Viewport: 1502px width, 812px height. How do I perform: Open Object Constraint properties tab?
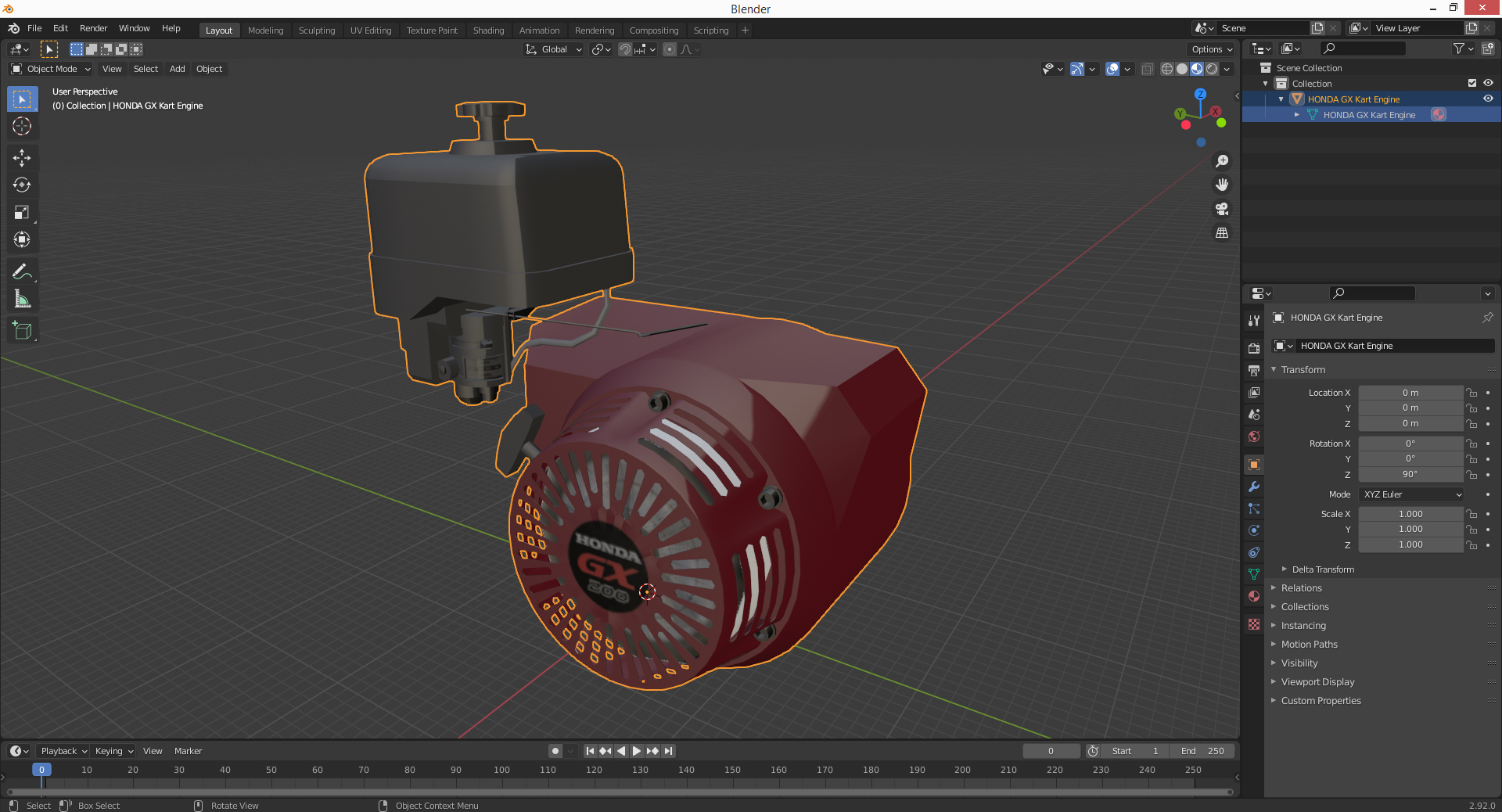(x=1254, y=552)
